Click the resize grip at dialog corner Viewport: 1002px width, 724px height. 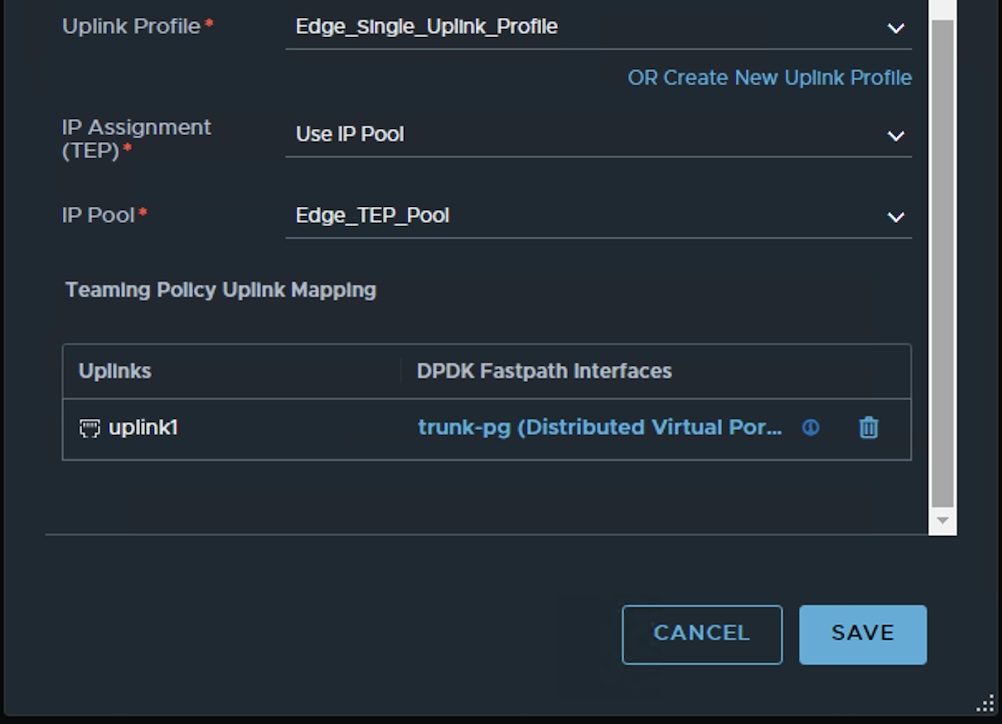click(x=984, y=705)
